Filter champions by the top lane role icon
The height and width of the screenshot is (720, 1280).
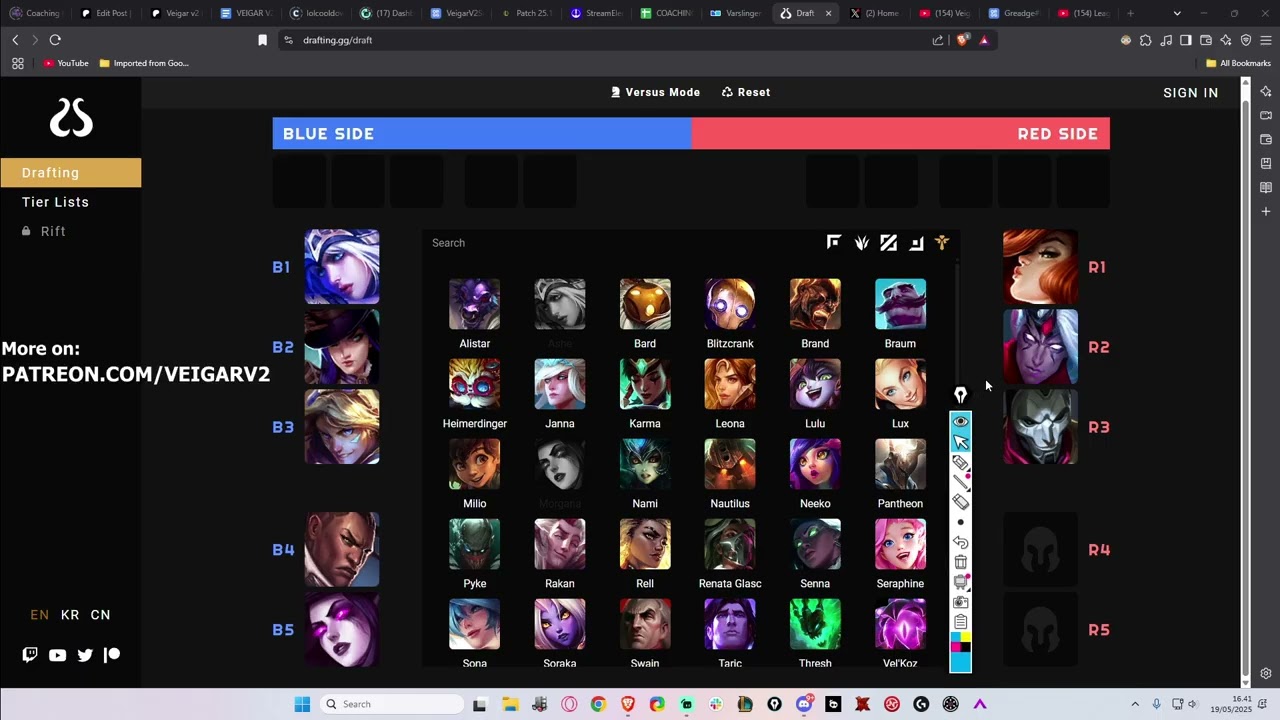(x=833, y=242)
